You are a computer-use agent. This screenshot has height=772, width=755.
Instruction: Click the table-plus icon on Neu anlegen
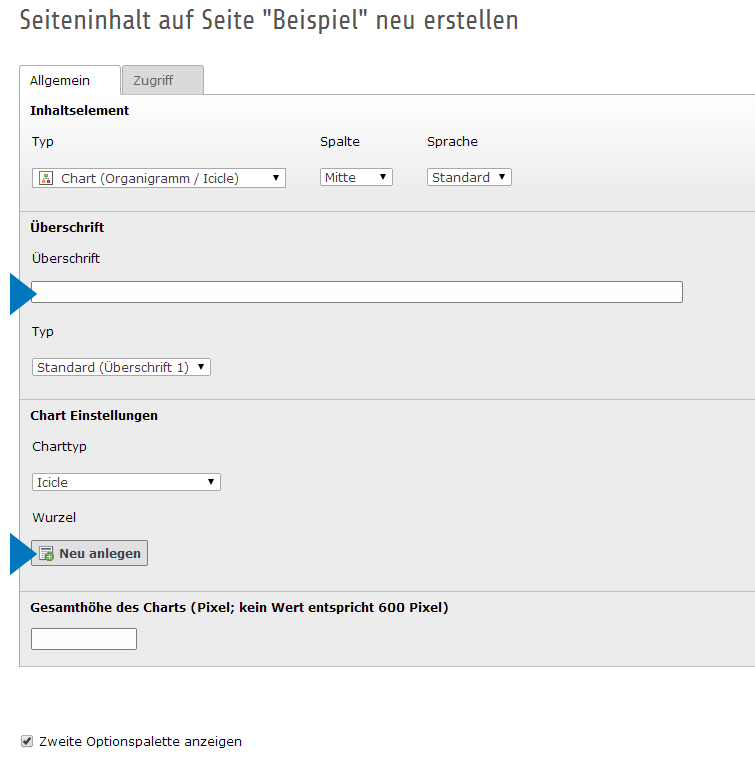click(x=46, y=553)
